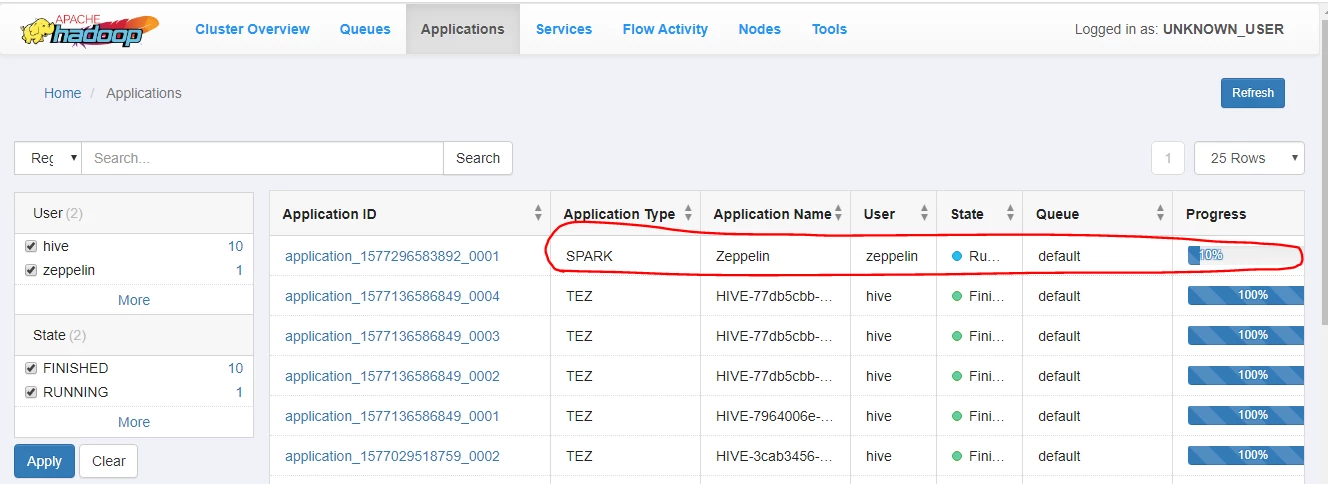The width and height of the screenshot is (1328, 484).
Task: Open application_1577136586849_0002 link
Action: (392, 376)
